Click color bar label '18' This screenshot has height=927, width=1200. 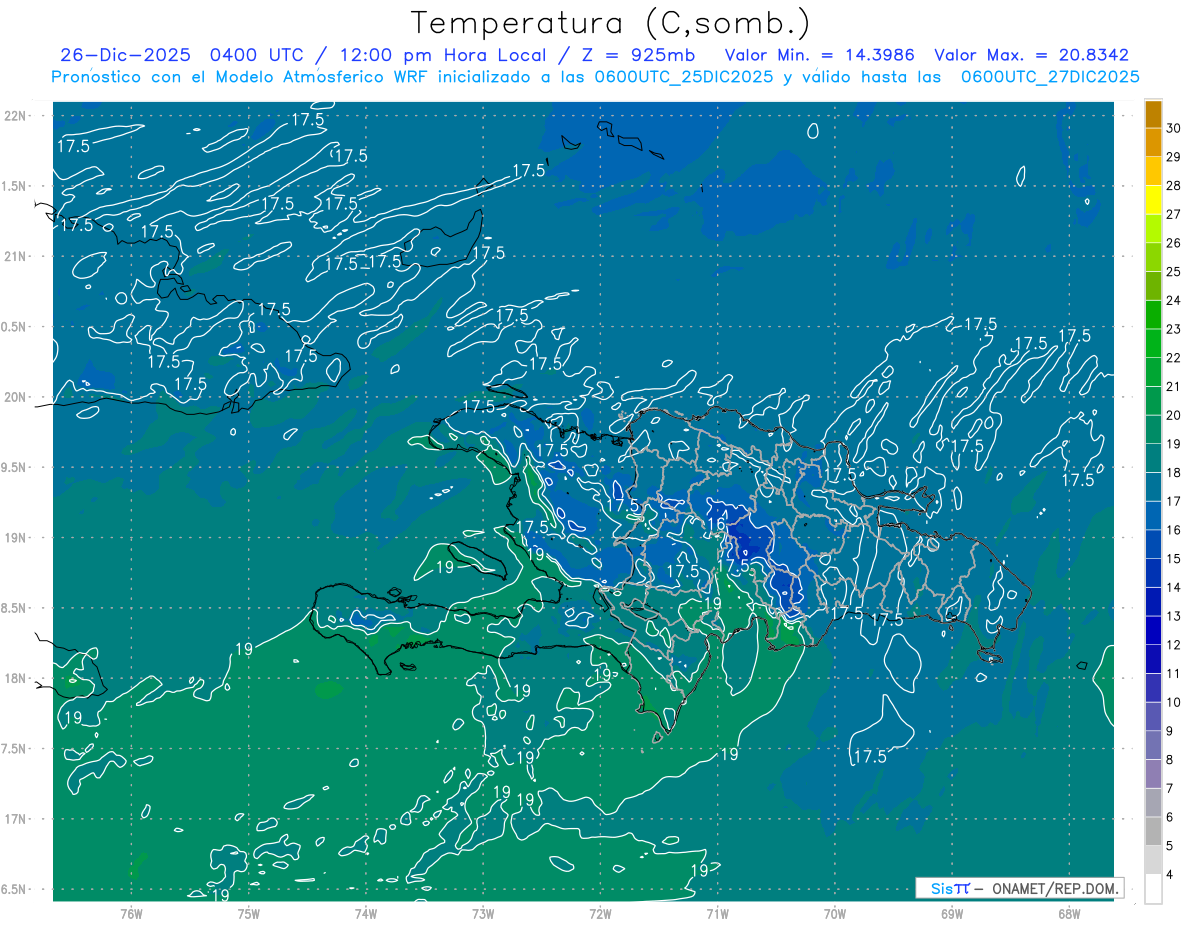(x=1174, y=472)
